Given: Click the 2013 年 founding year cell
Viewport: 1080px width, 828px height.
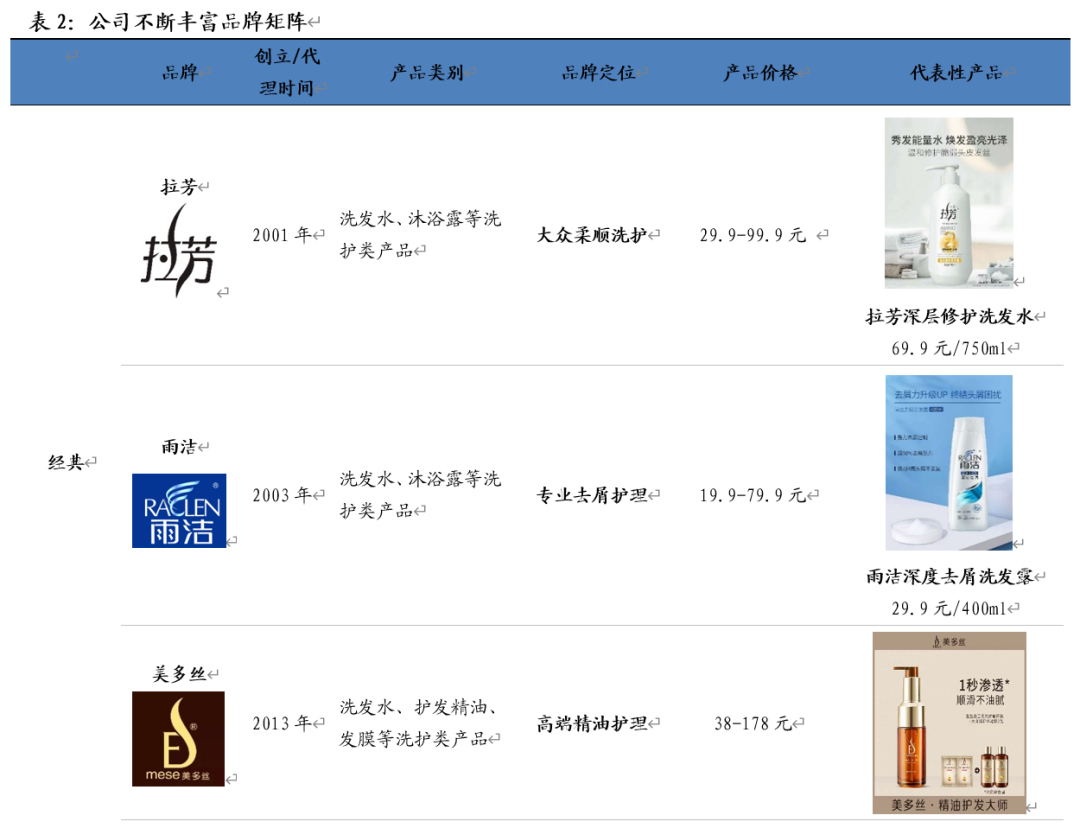Looking at the screenshot, I should (x=282, y=723).
